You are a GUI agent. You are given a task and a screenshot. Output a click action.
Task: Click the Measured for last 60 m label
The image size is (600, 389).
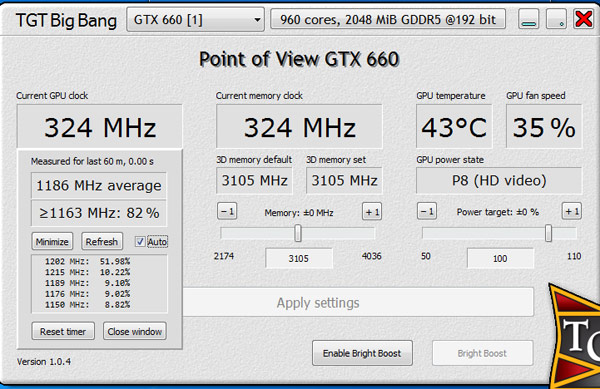[92, 161]
